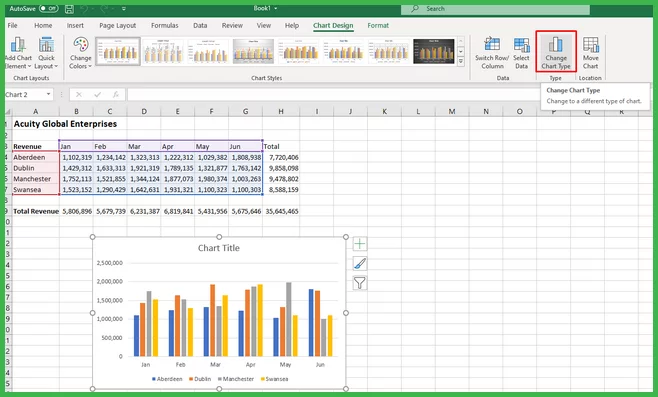Viewport: 658px width, 397px height.
Task: Select the first chart style thumbnail
Action: (118, 51)
